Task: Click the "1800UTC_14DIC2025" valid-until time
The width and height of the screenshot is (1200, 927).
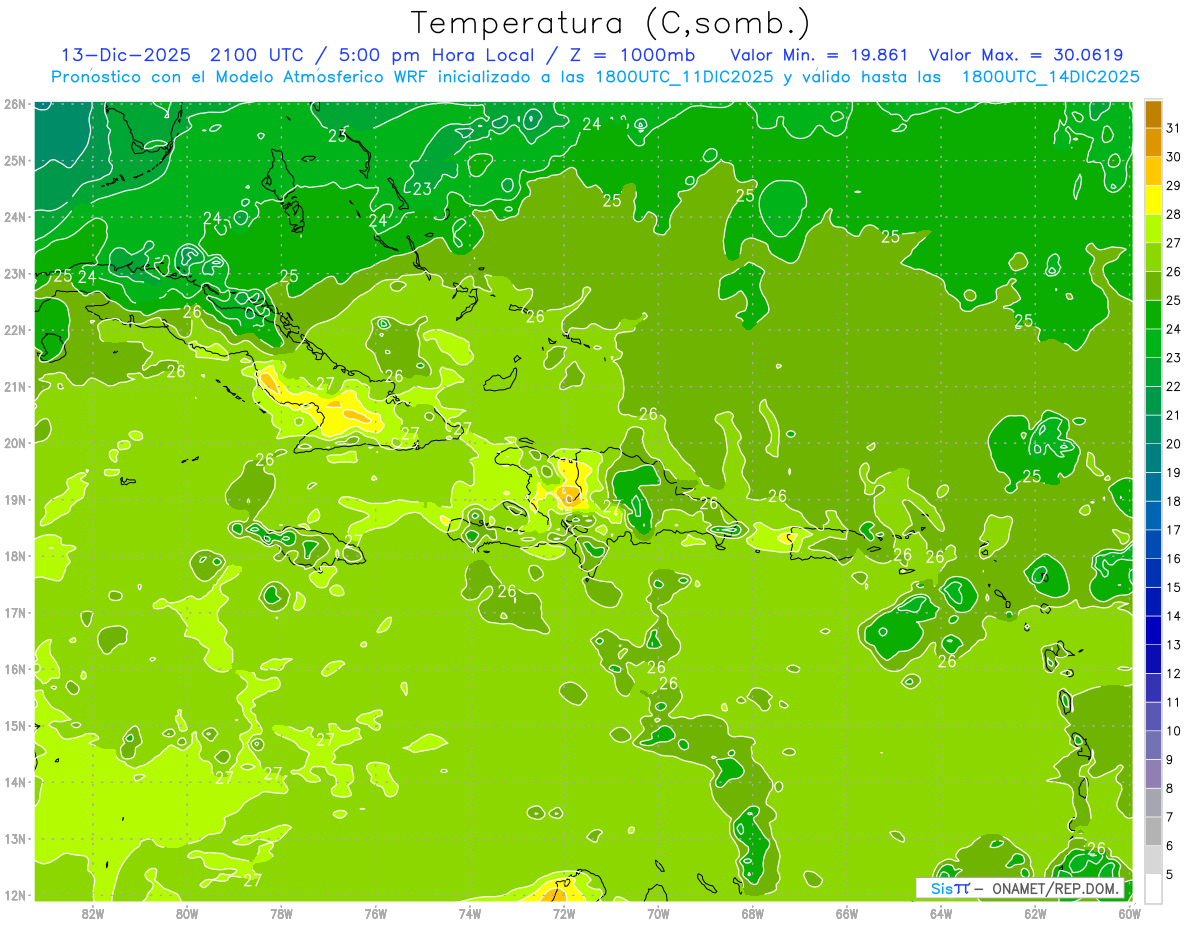Action: 1050,77
